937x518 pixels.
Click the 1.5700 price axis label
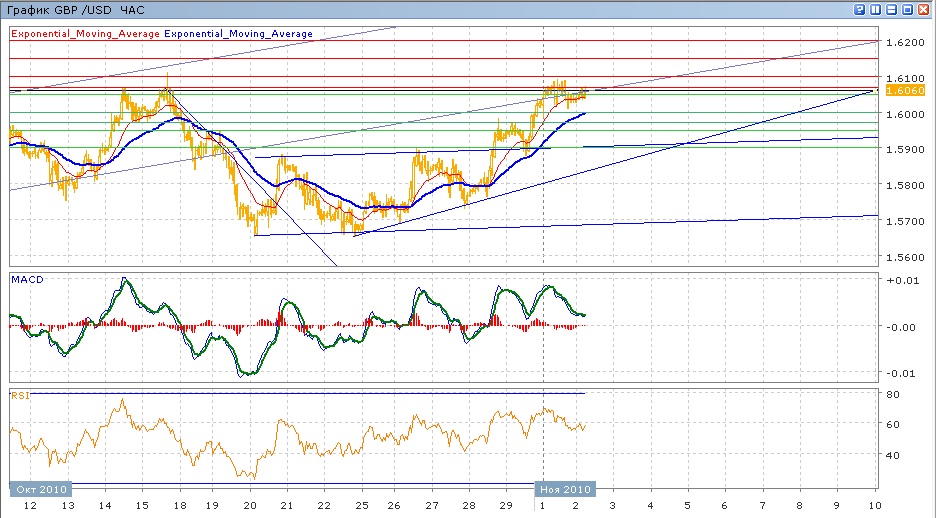[904, 222]
